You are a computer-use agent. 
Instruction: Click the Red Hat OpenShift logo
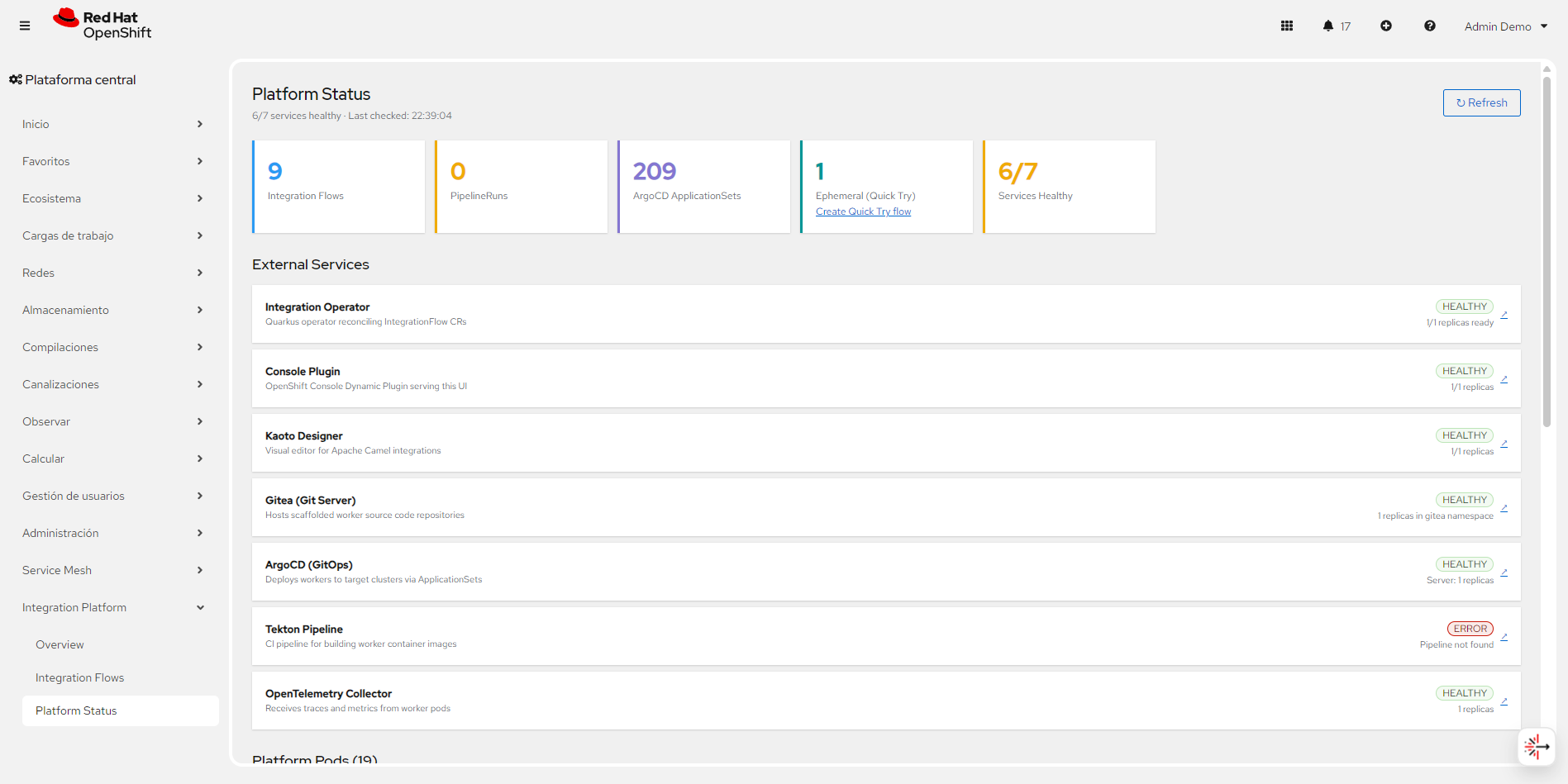click(102, 25)
